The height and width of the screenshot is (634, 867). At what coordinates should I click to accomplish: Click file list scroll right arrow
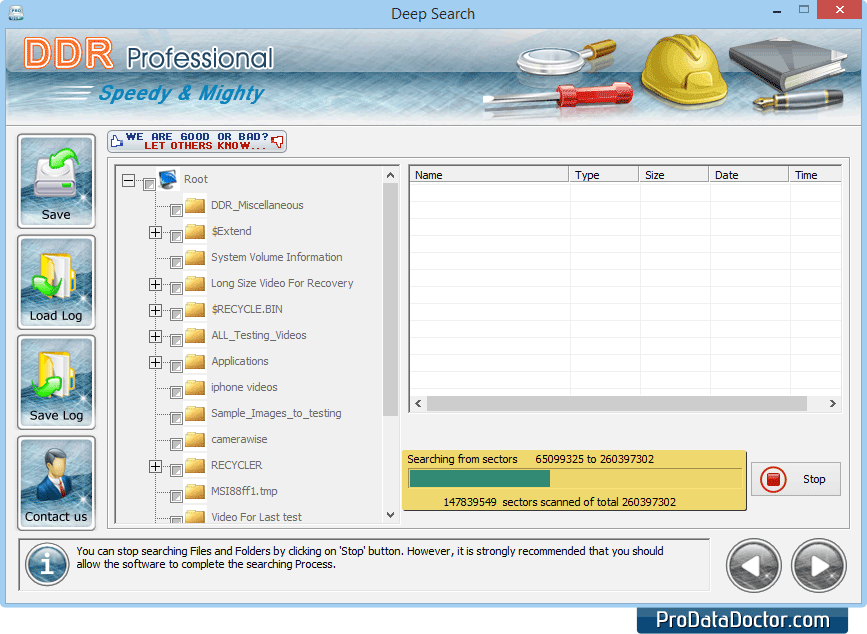pos(832,404)
